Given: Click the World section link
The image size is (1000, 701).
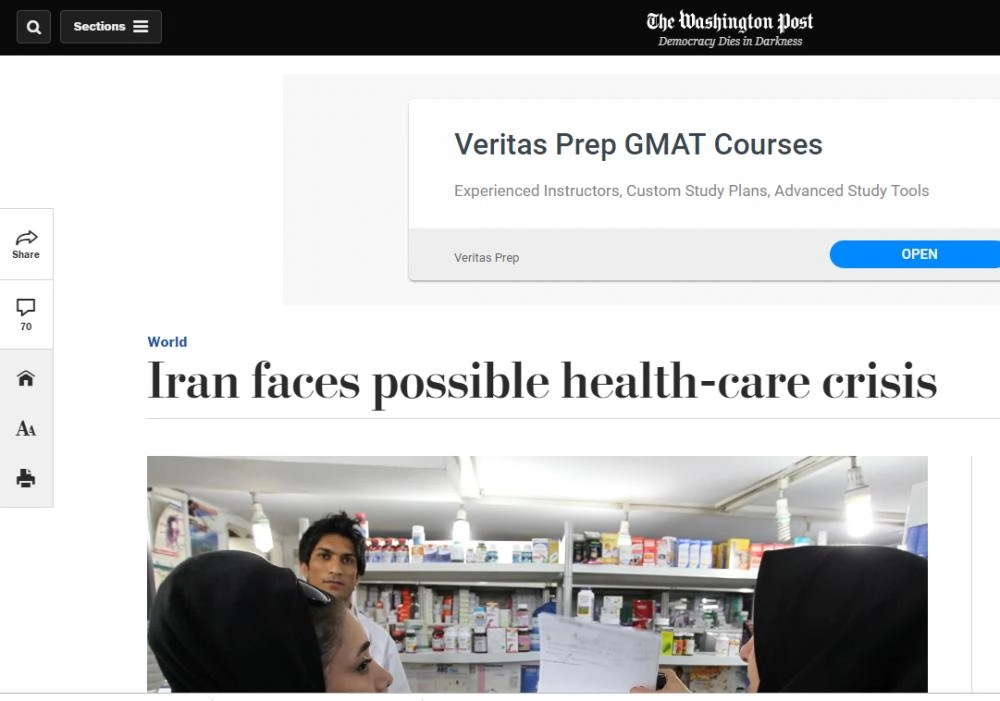Looking at the screenshot, I should pos(167,342).
